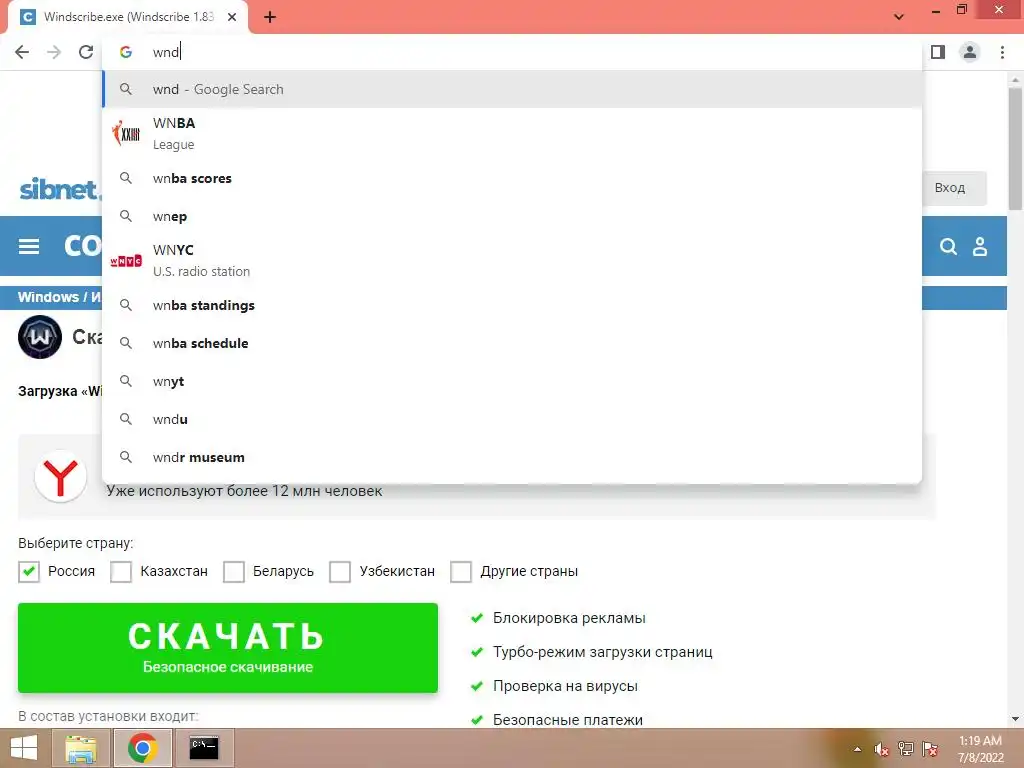This screenshot has height=768, width=1024.
Task: Choose the 'wnd - Google Search' suggestion
Action: pos(512,89)
